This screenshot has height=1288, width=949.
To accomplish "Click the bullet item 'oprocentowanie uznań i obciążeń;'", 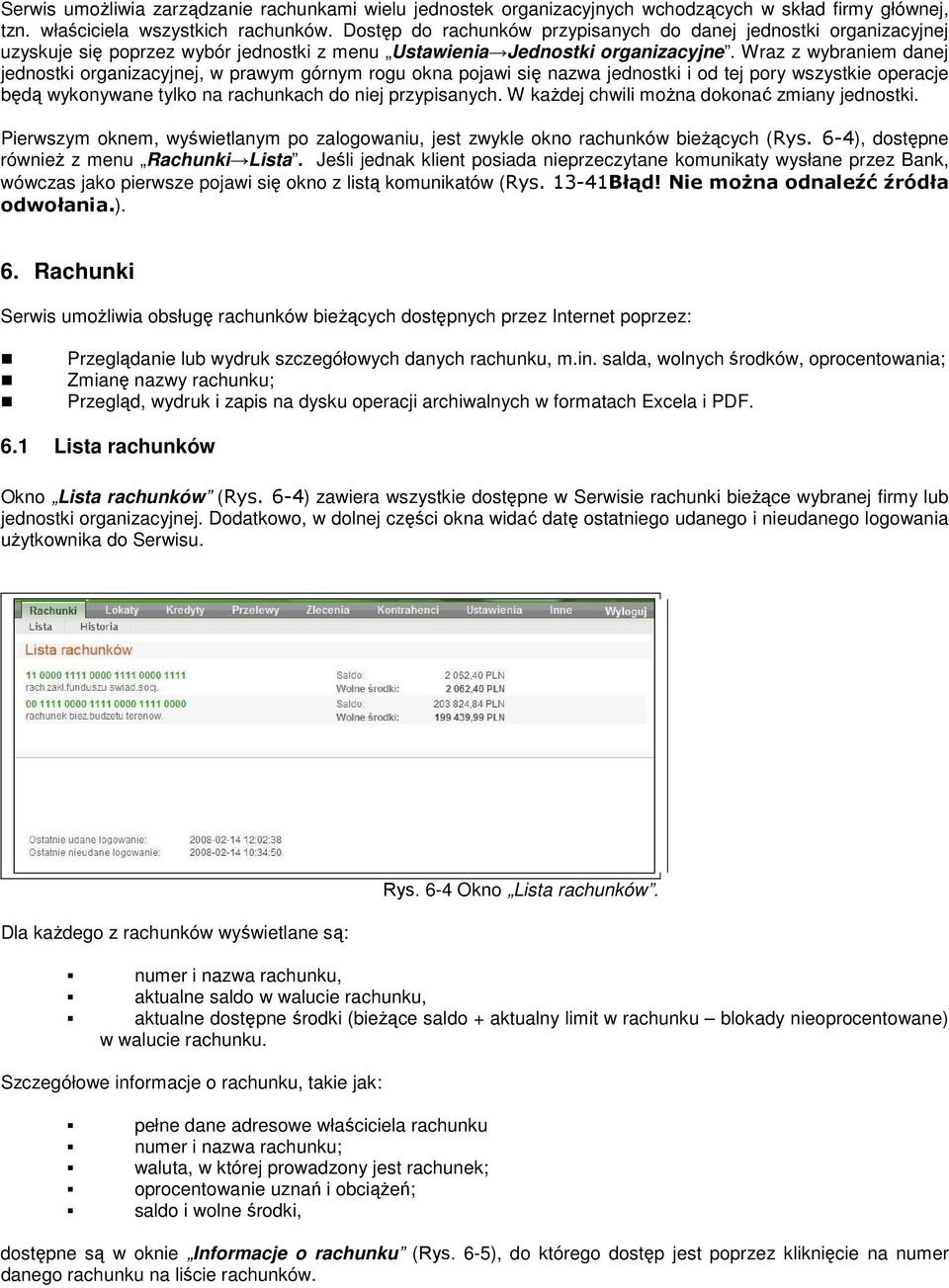I will 275,1188.
